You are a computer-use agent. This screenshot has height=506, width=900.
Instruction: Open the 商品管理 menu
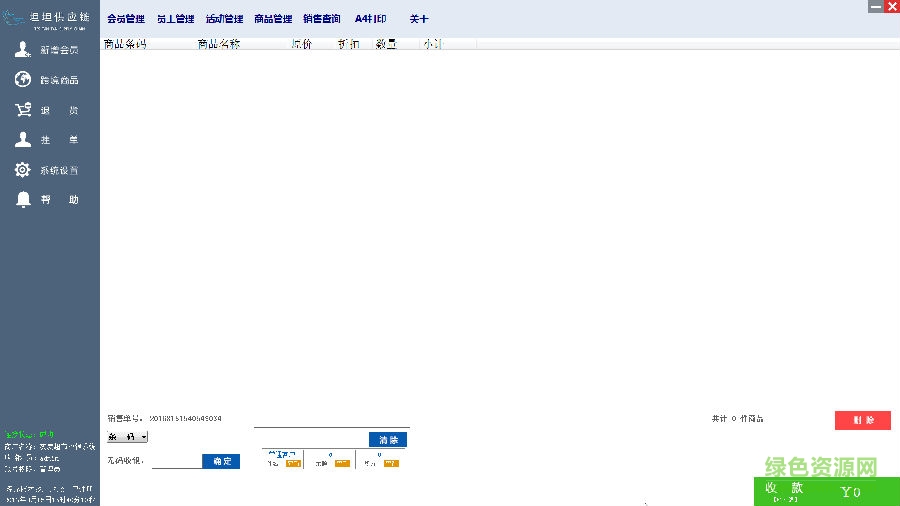click(273, 19)
